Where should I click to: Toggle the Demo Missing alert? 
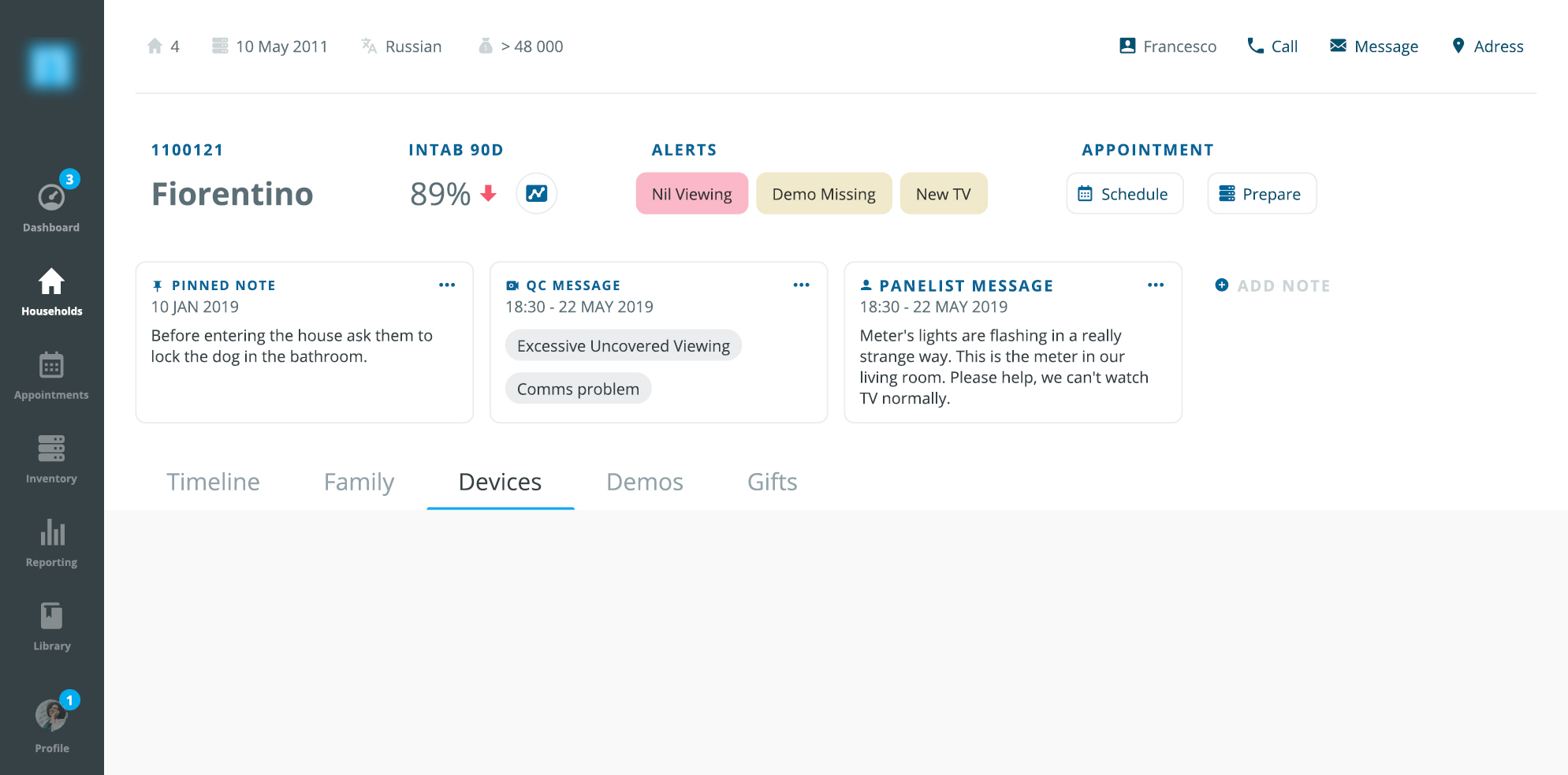824,193
